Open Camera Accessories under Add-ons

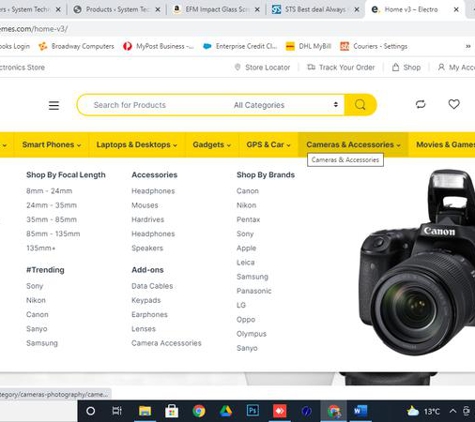click(x=166, y=343)
